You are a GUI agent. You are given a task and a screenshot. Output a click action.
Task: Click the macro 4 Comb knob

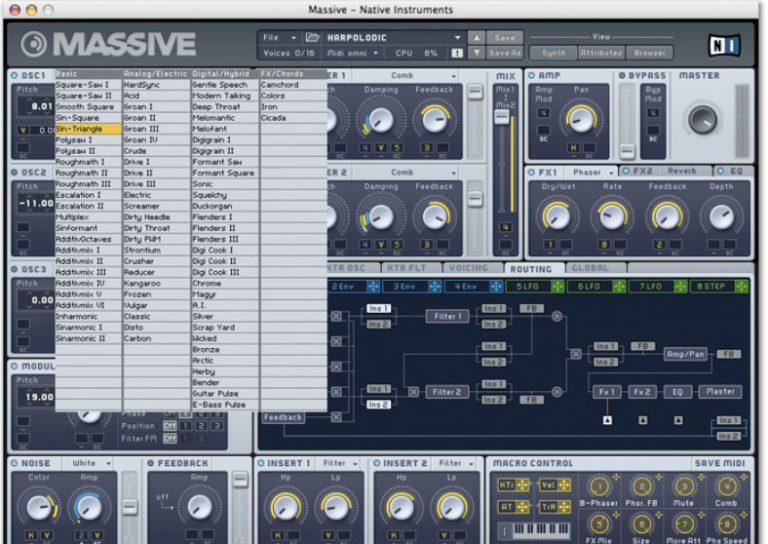point(726,487)
